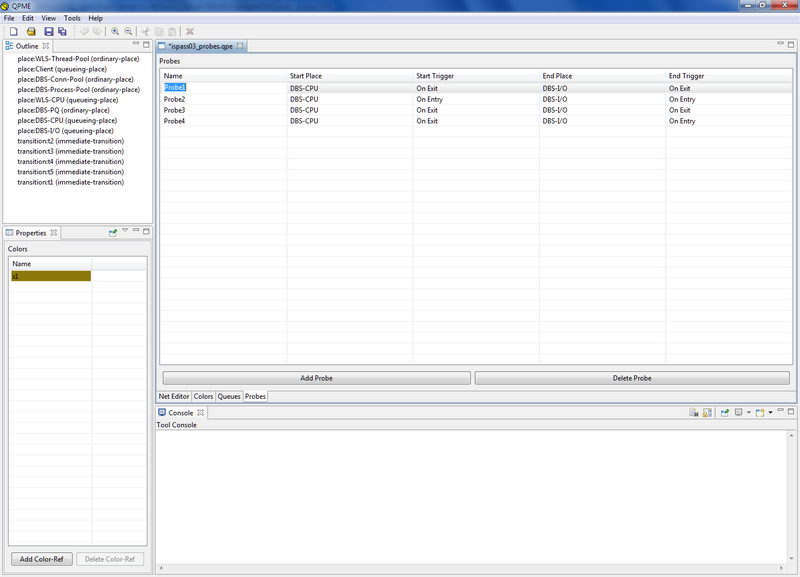The height and width of the screenshot is (577, 800).
Task: Toggle pin-to-selection in the Properties panel
Action: point(113,233)
